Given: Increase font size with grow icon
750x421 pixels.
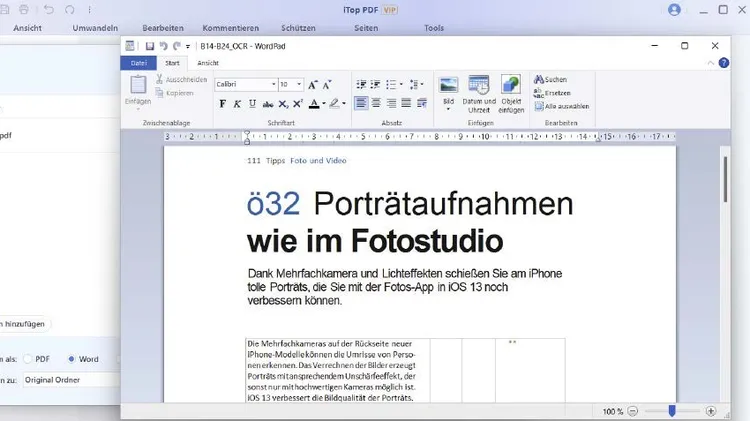Looking at the screenshot, I should 312,85.
